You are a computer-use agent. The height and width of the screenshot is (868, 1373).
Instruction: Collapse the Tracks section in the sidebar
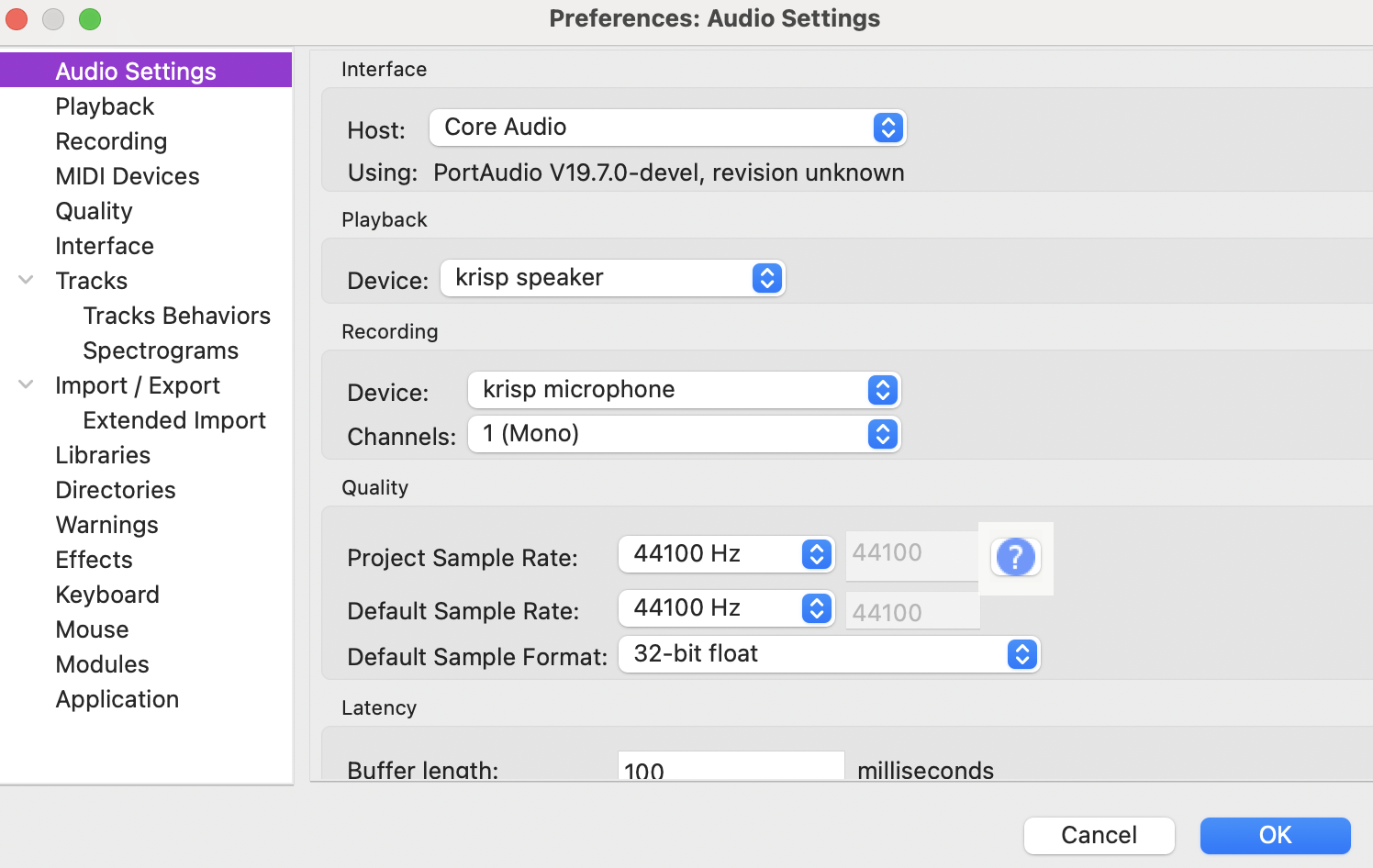[25, 280]
